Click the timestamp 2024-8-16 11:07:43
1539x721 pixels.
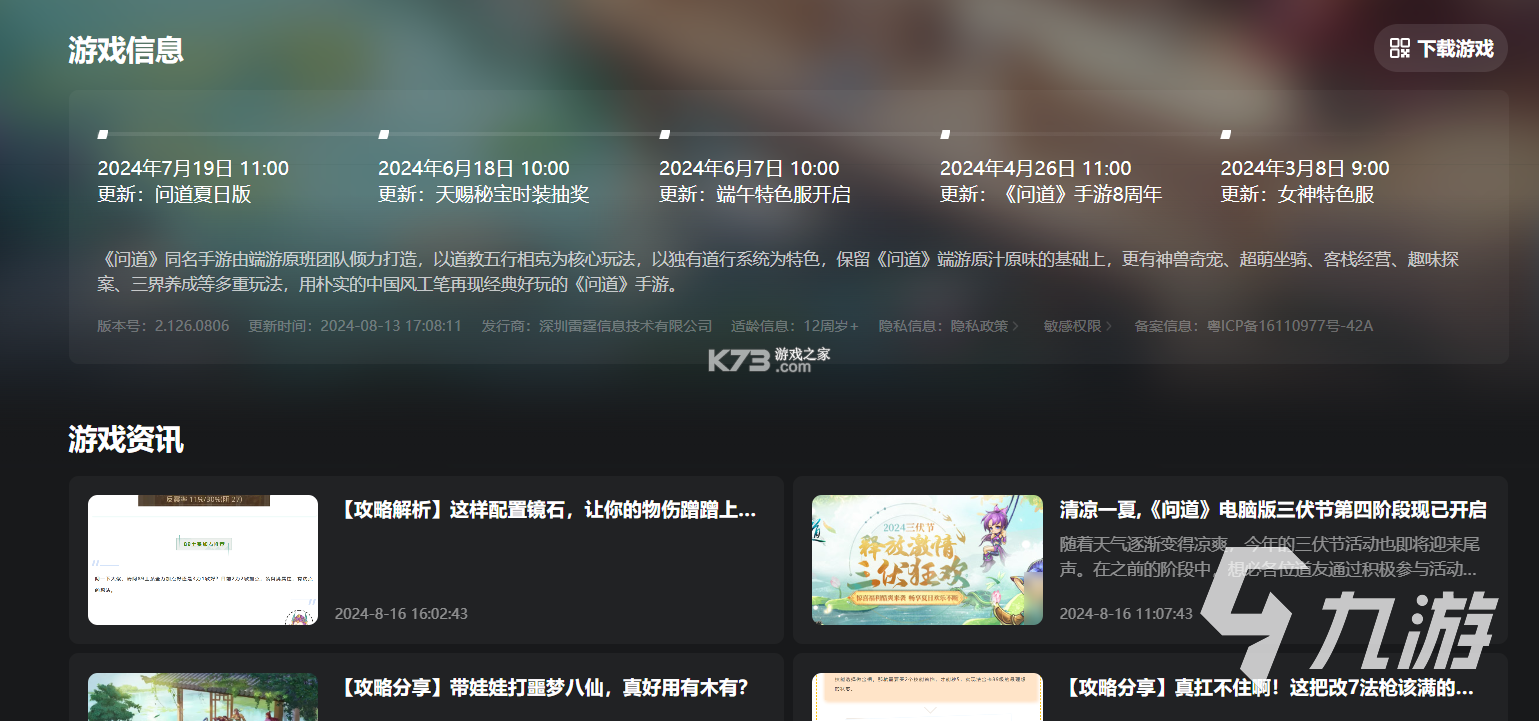1126,613
